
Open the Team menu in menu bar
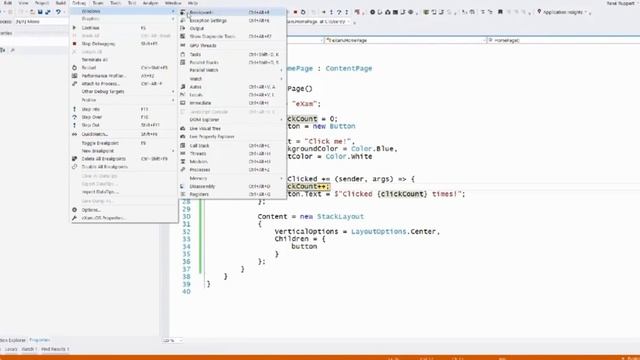[98, 3]
